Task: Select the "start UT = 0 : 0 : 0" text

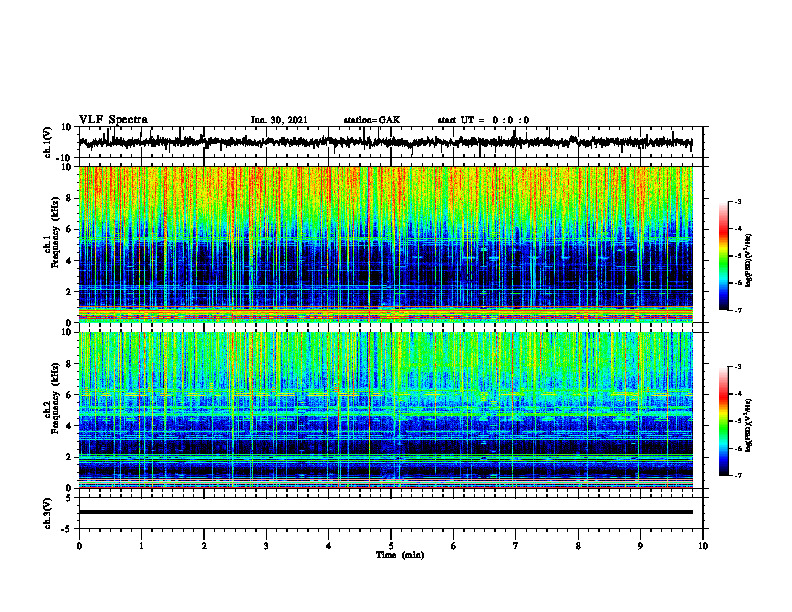Action: click(483, 120)
